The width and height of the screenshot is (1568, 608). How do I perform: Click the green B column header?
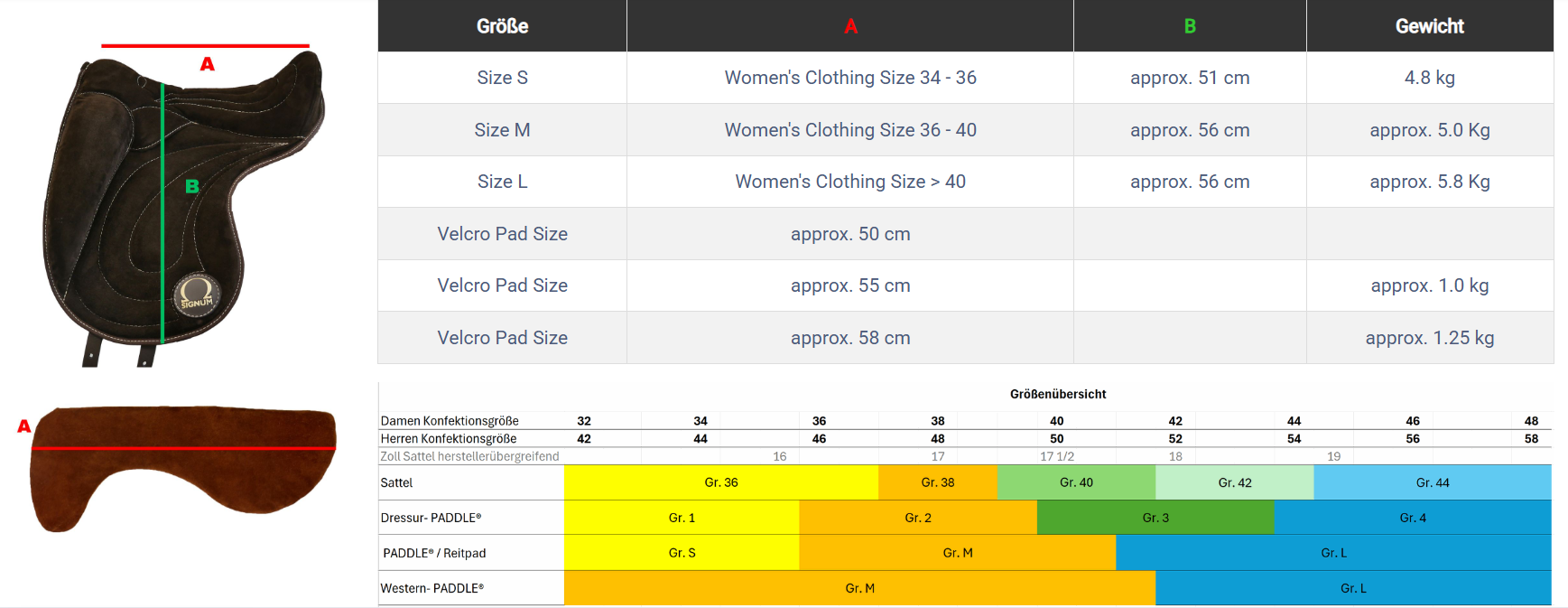pyautogui.click(x=1189, y=26)
